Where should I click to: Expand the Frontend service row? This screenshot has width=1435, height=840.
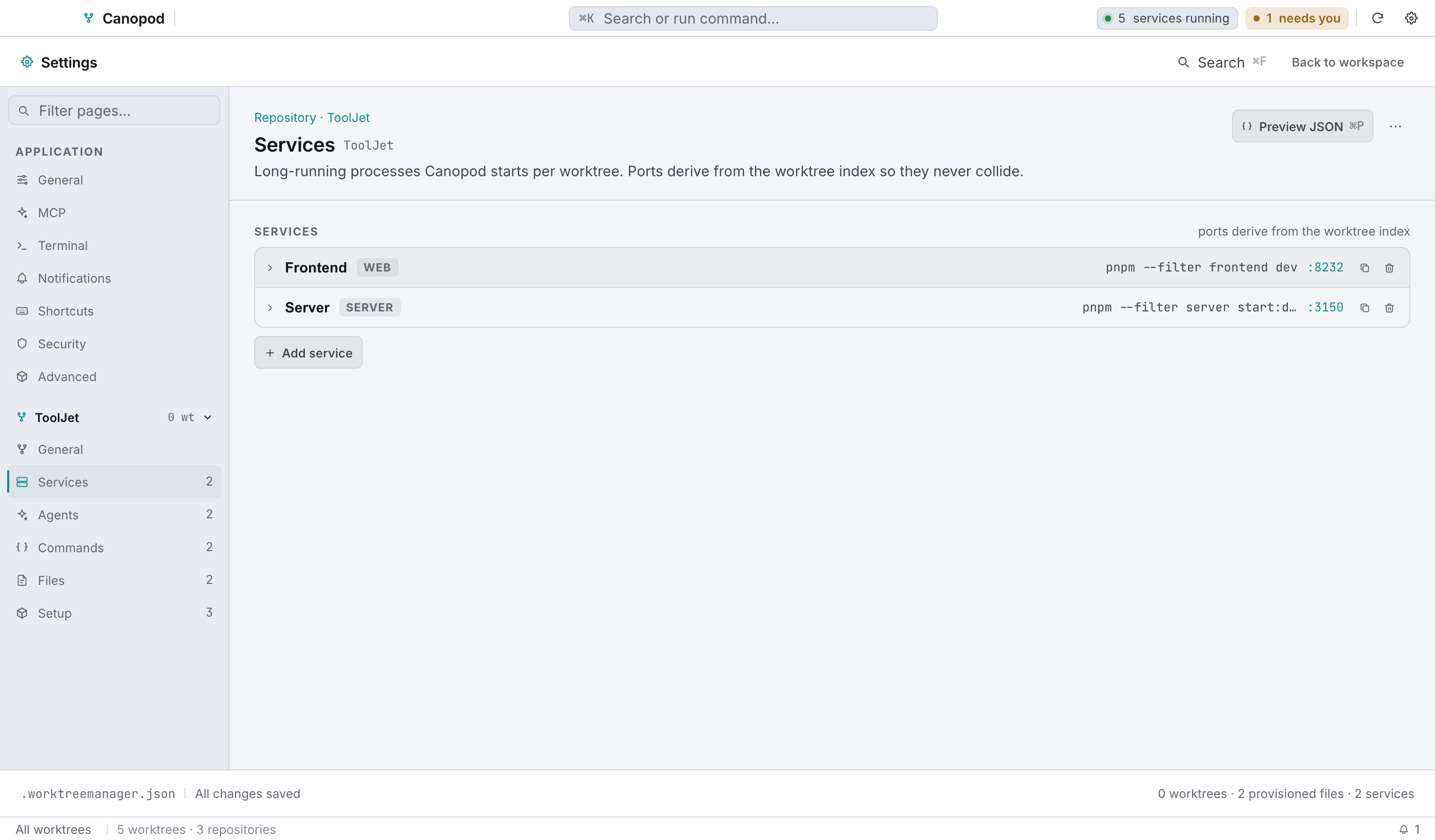coord(270,267)
